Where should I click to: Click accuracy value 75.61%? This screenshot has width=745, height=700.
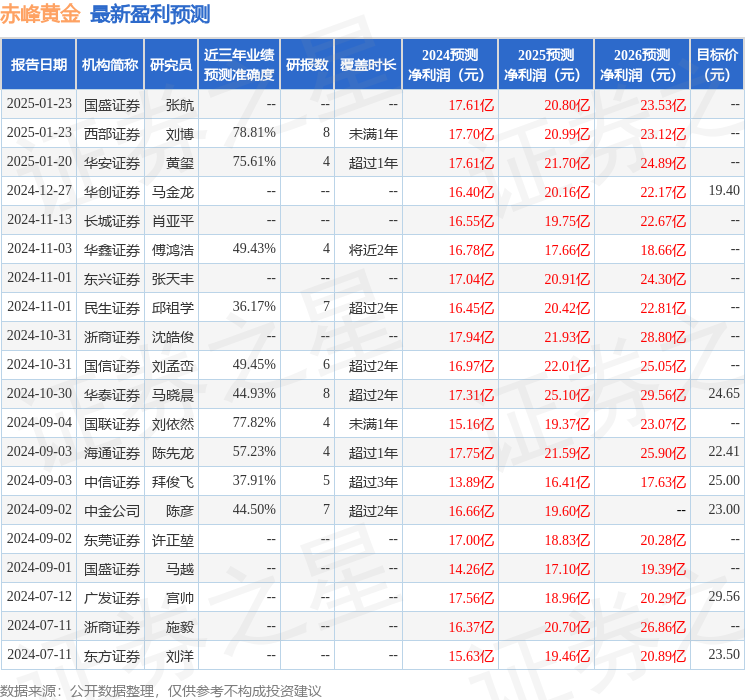254,162
